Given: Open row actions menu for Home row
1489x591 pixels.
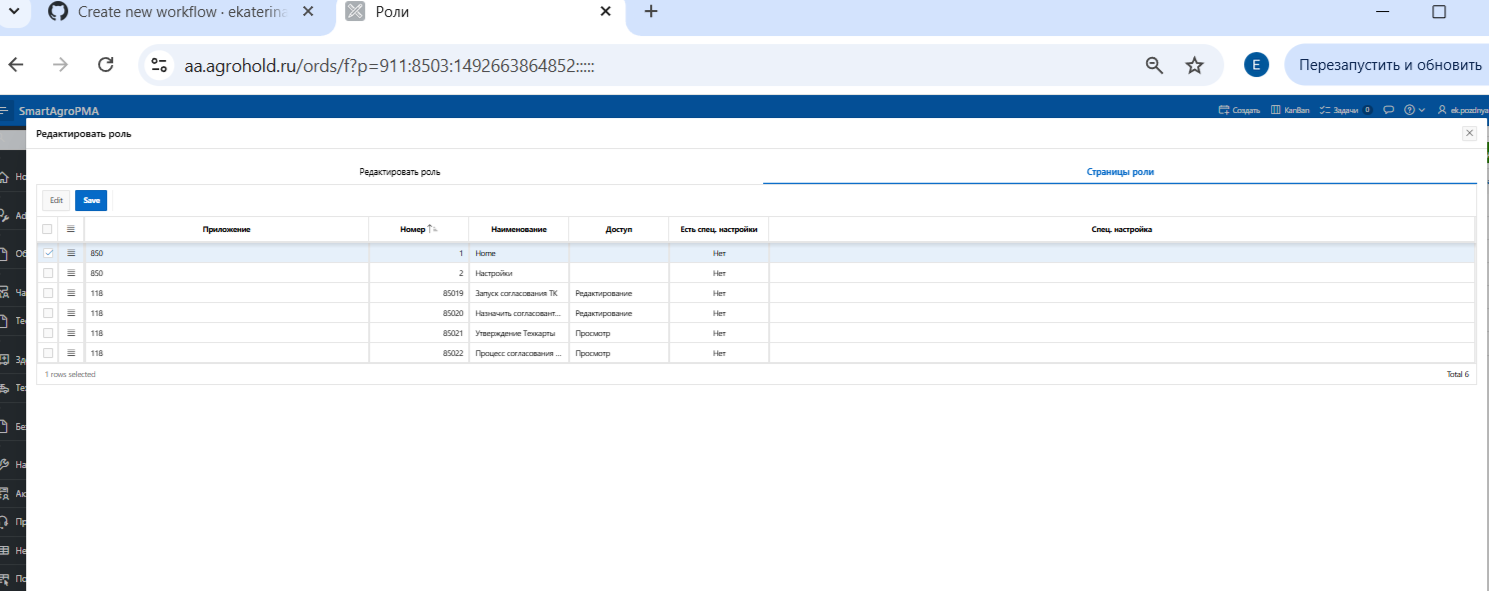Looking at the screenshot, I should pos(71,253).
